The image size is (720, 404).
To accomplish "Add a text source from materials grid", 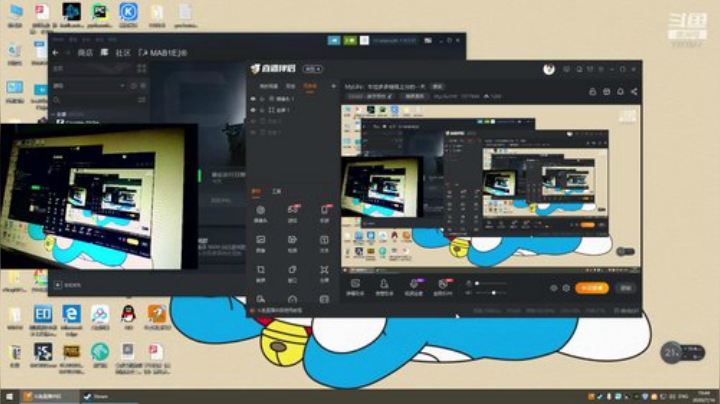I will [x=324, y=244].
